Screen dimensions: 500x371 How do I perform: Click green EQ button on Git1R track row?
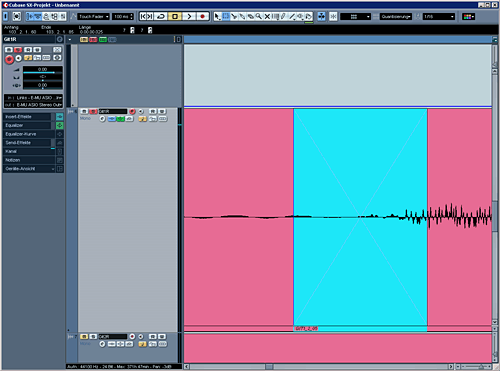[x=120, y=119]
